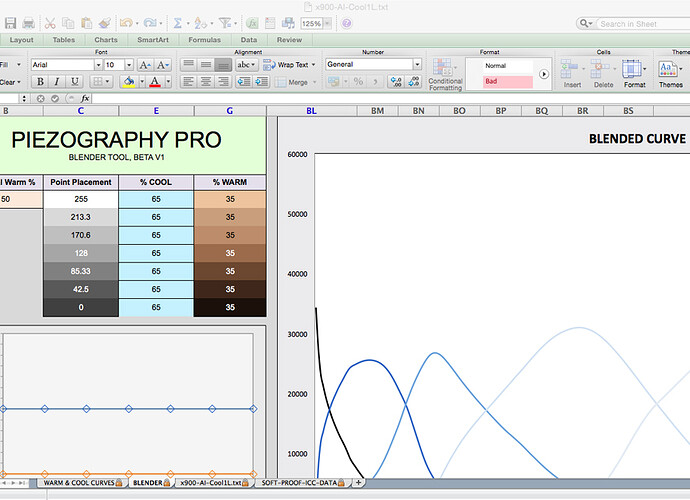
Task: Click the Print icon in toolbar
Action: tap(29, 22)
